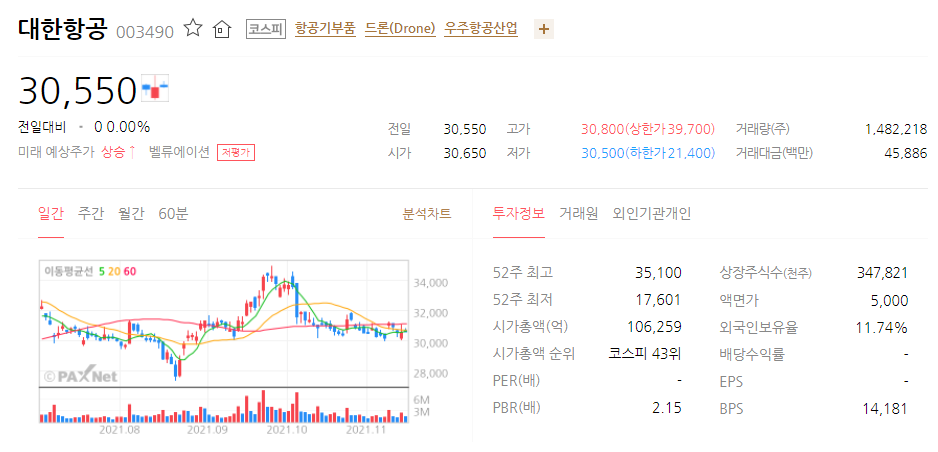
Task: Click the 20-day moving average legend
Action: 114,271
